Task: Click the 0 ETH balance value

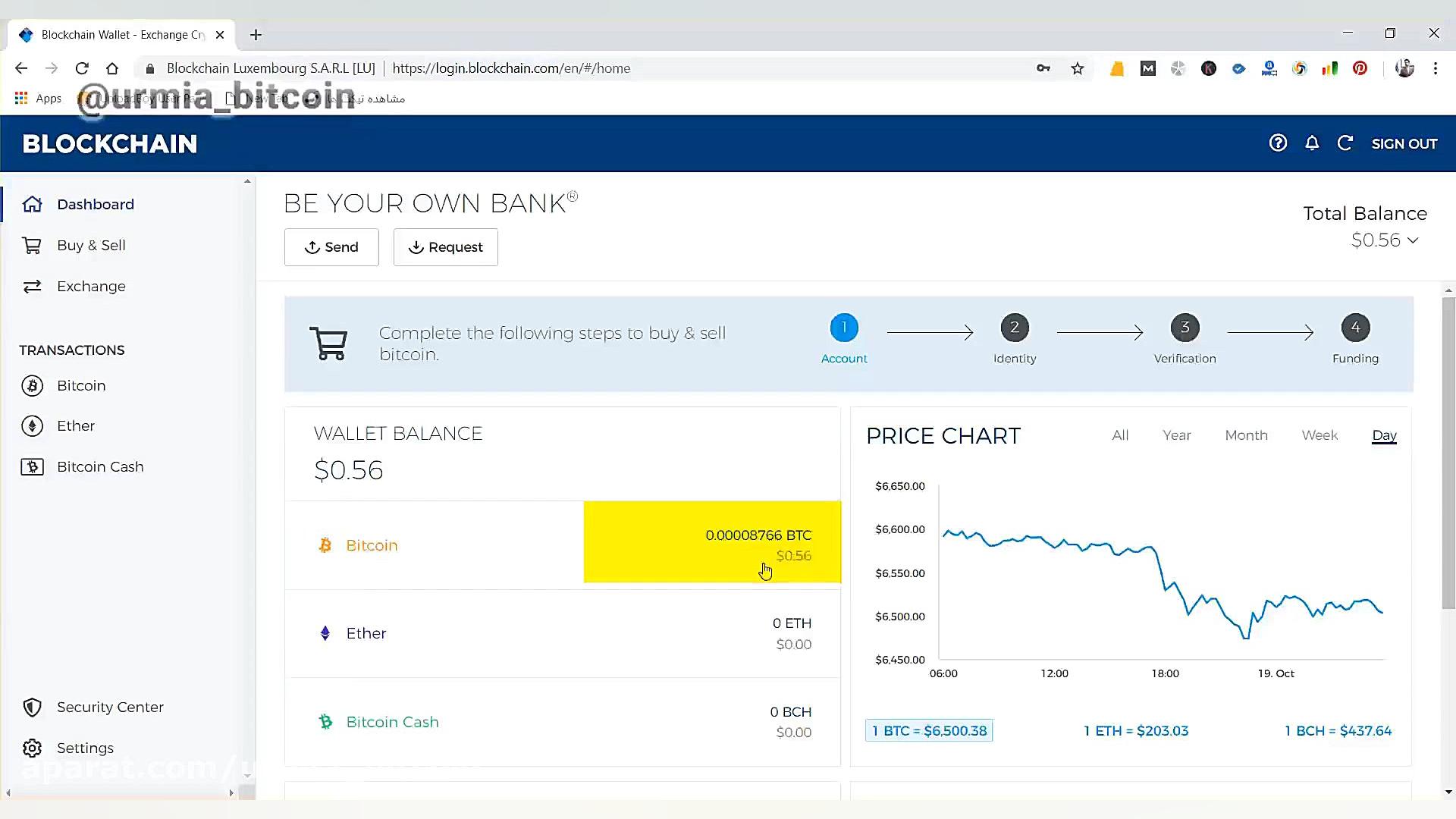Action: (x=792, y=623)
